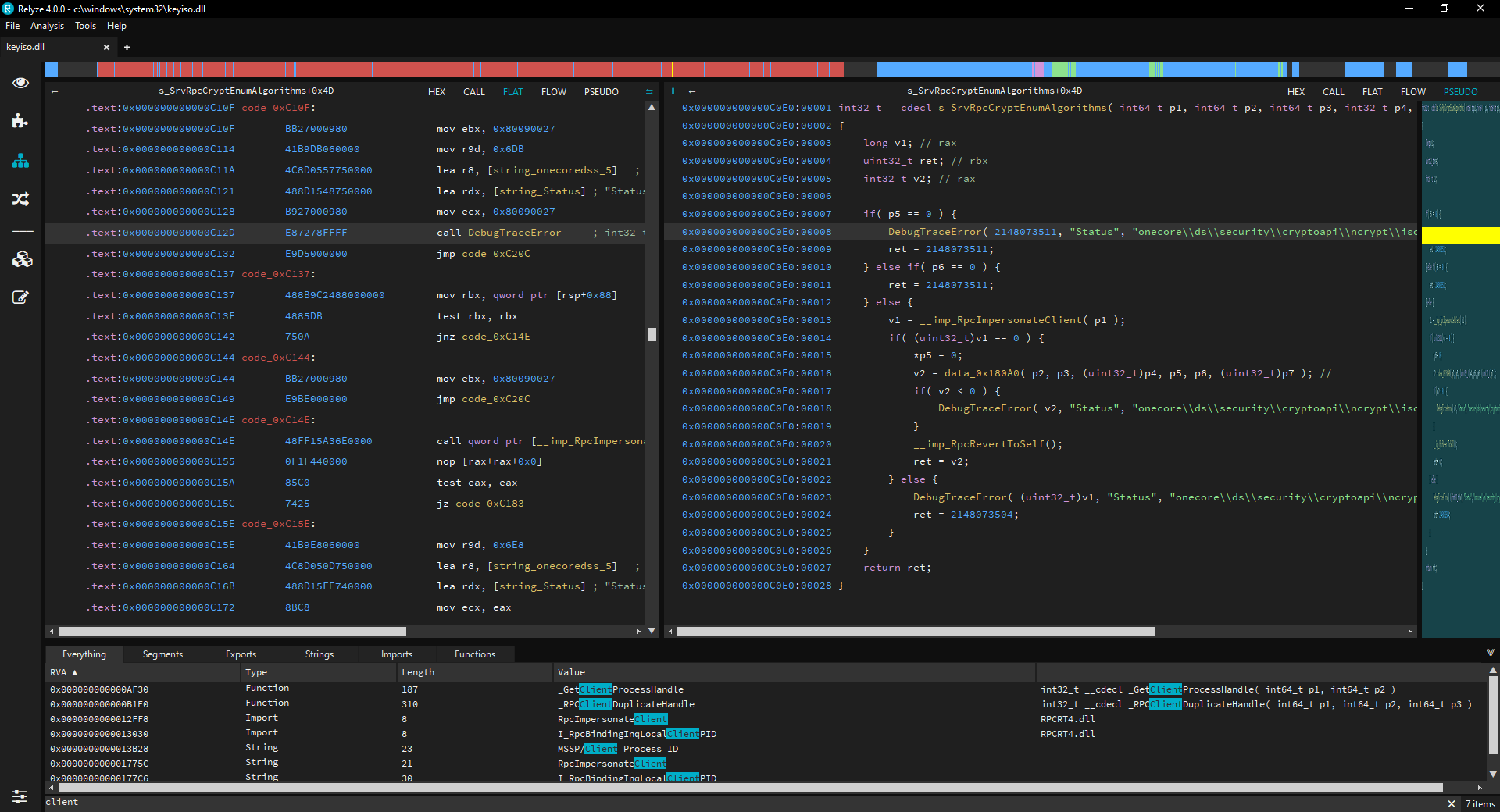1500x812 pixels.
Task: Switch left pane to HEX view
Action: coord(437,91)
